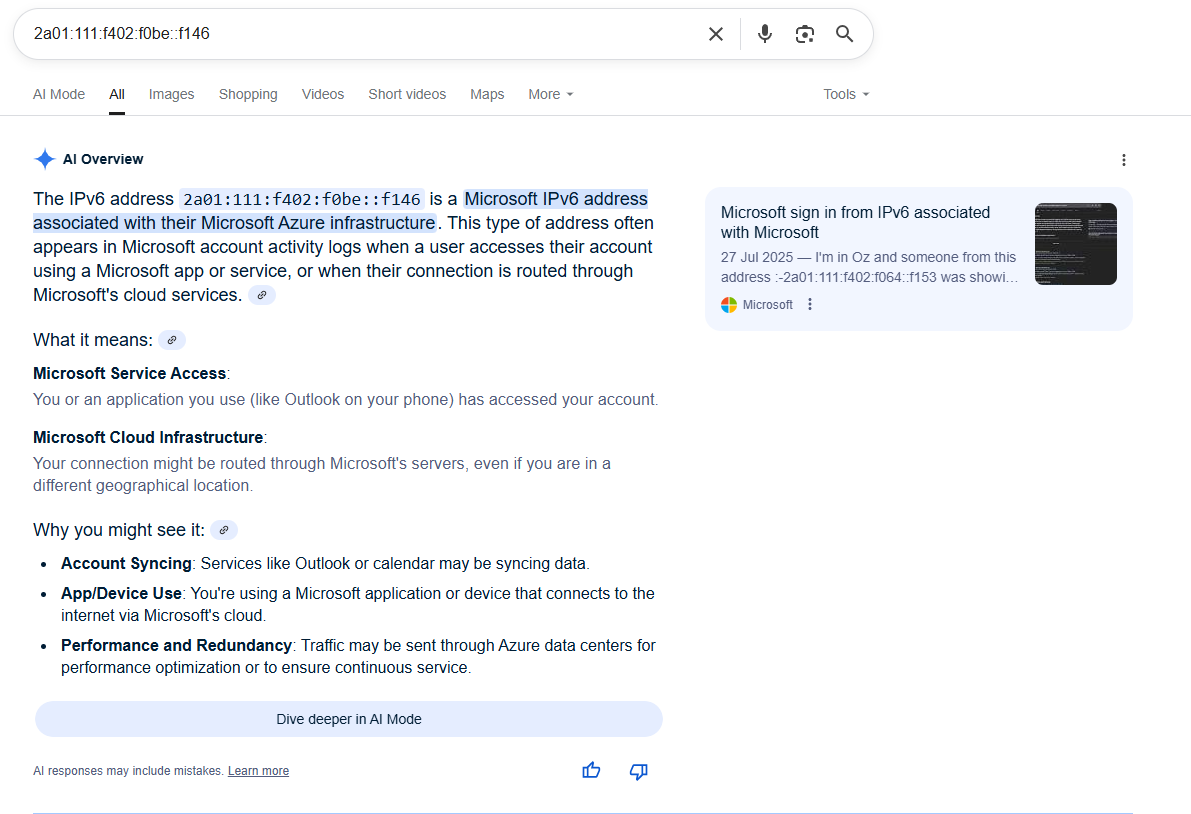This screenshot has width=1191, height=814.
Task: Click the Dive deeper in AI Mode button
Action: point(349,719)
